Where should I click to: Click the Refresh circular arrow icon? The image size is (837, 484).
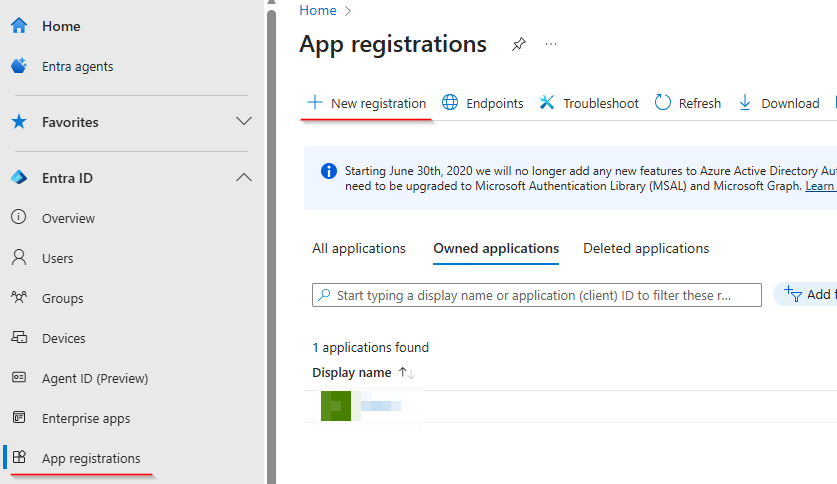[x=662, y=102]
